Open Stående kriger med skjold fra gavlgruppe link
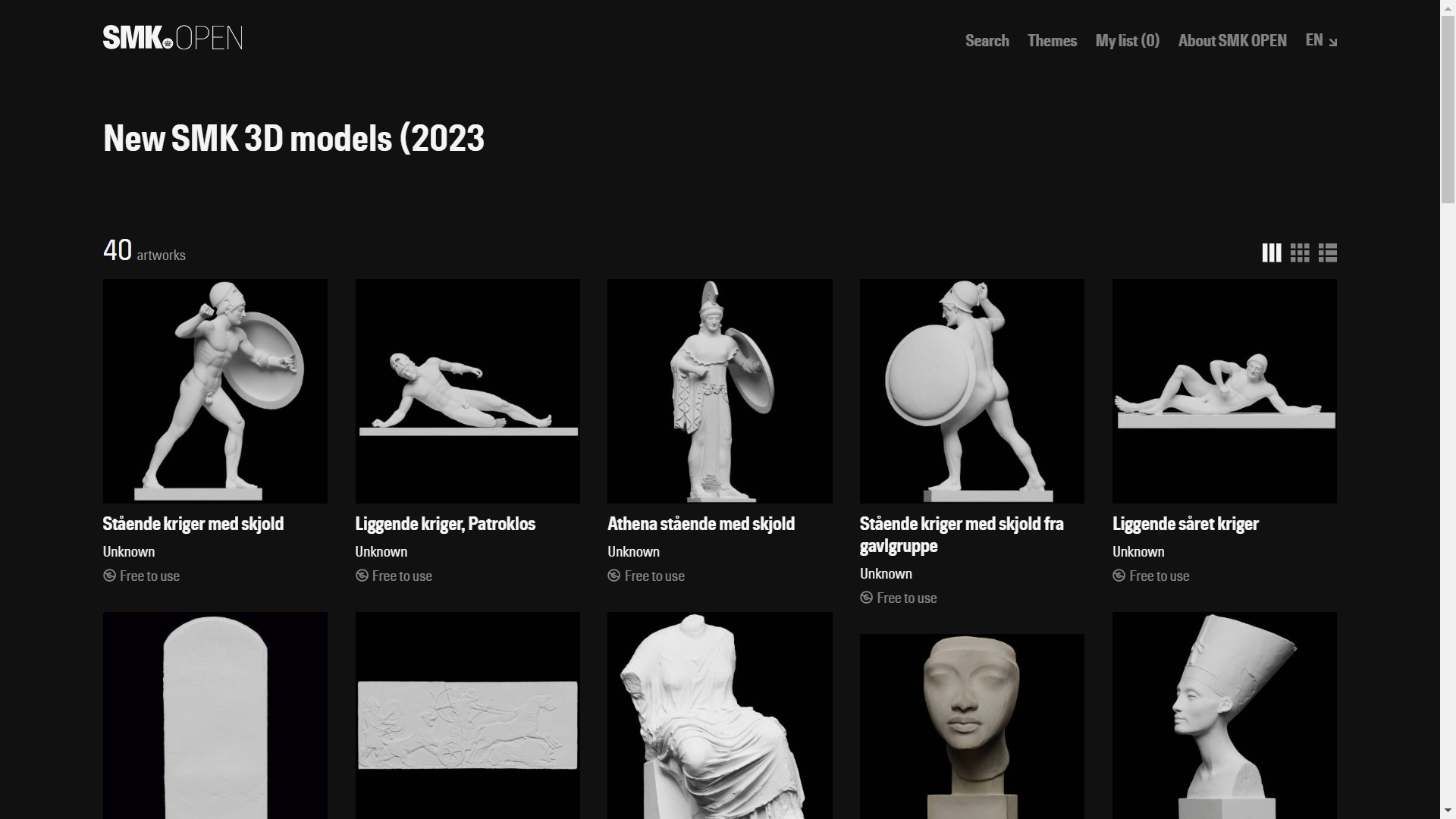The height and width of the screenshot is (819, 1456). click(x=962, y=535)
